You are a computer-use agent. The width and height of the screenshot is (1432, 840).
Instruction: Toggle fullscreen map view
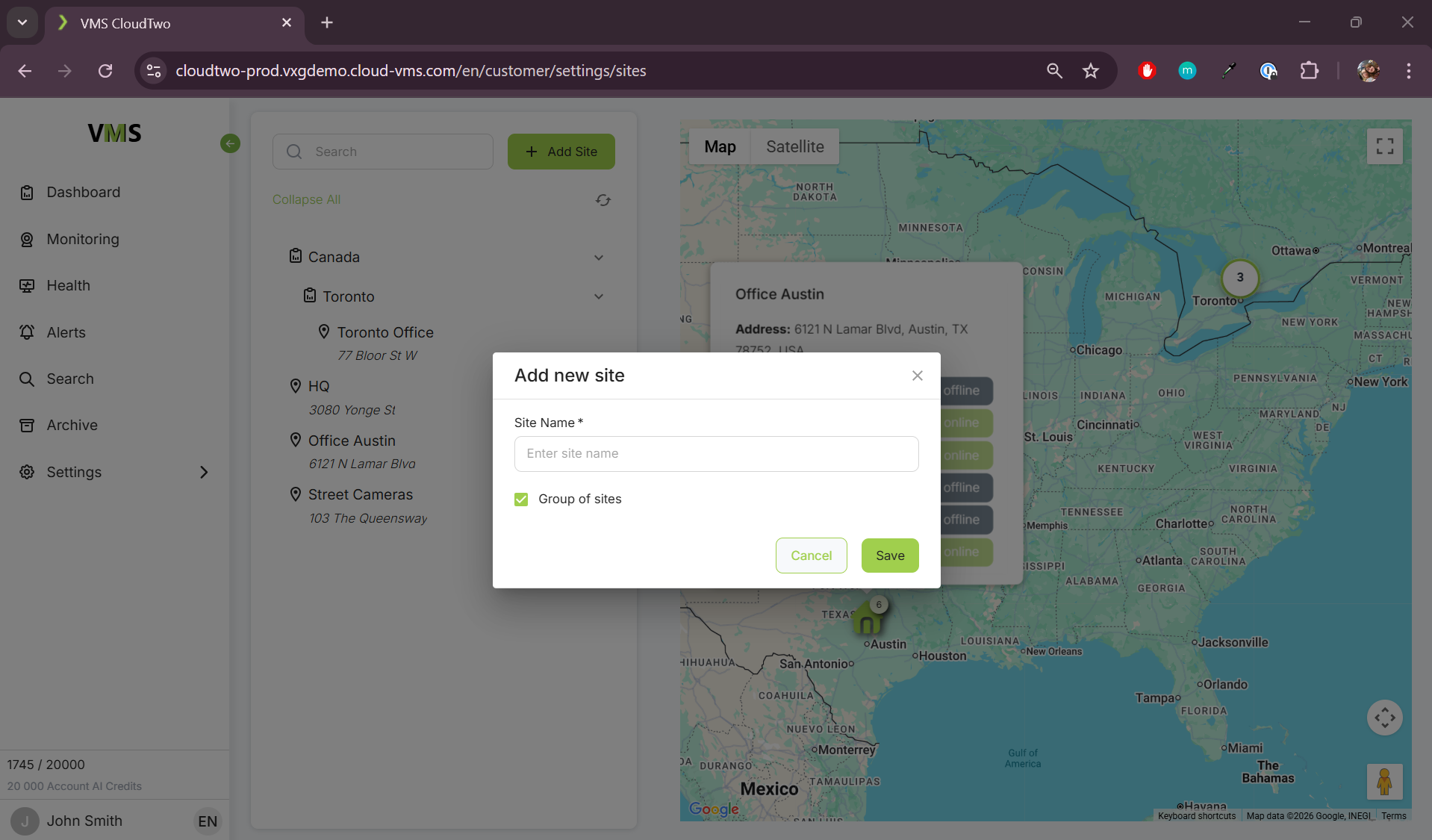point(1383,146)
